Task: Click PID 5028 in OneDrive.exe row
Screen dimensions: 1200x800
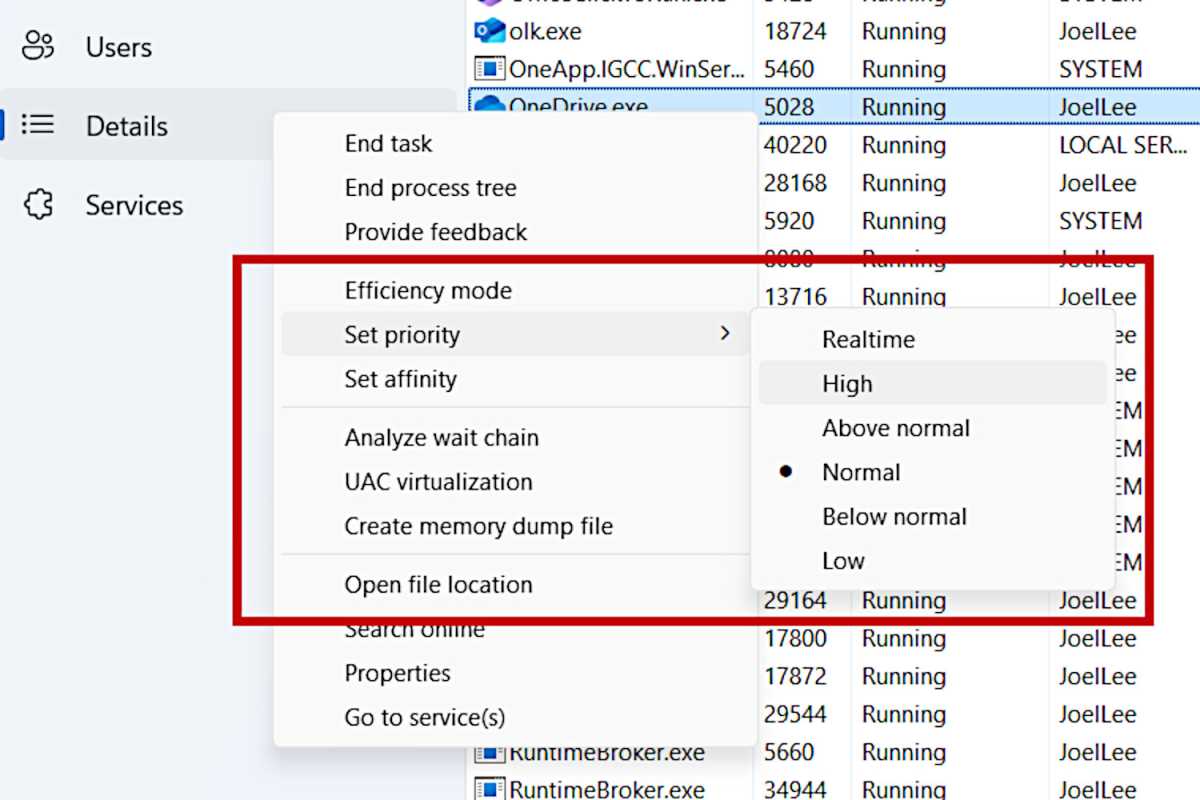Action: (789, 107)
